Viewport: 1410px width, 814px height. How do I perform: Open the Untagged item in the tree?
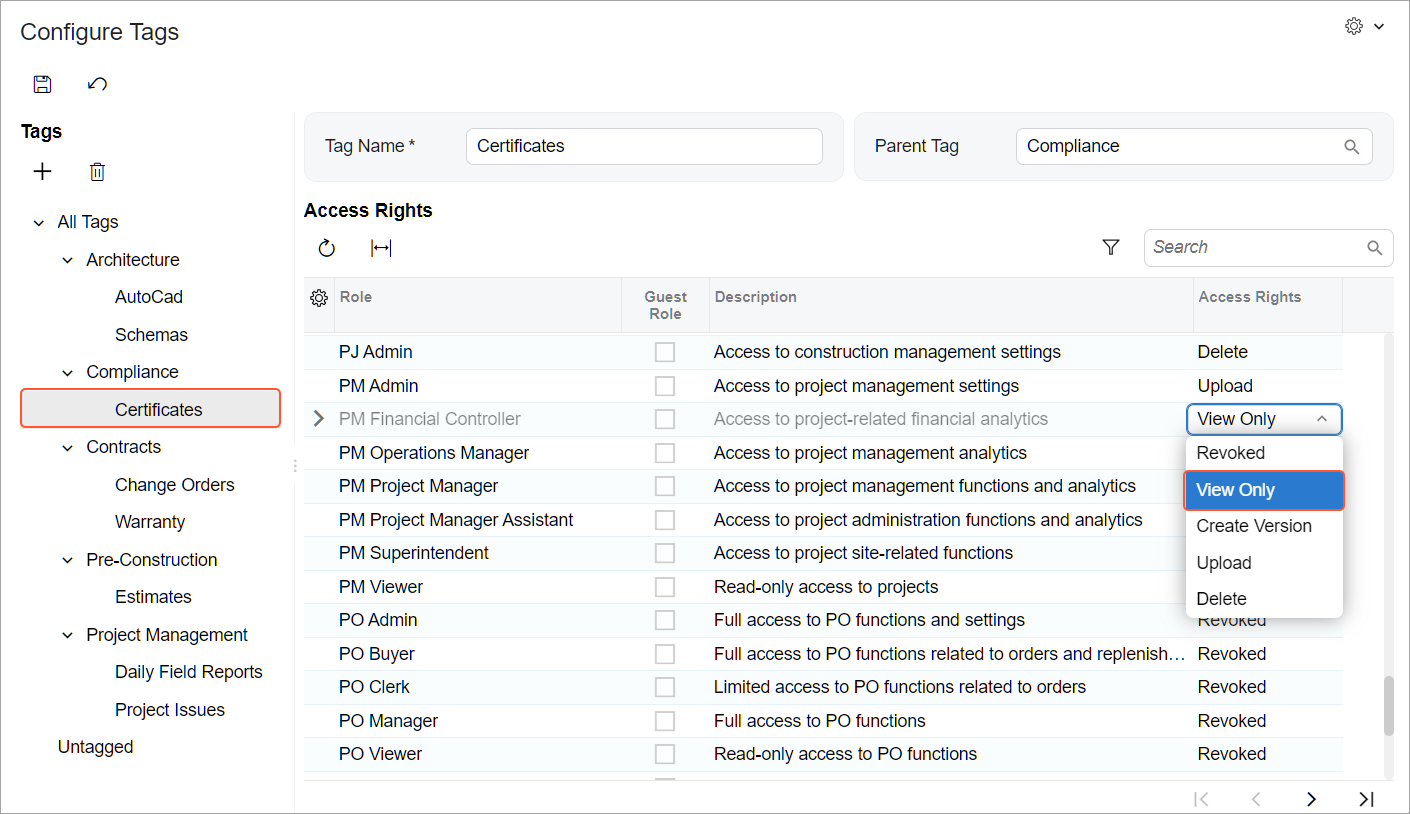click(x=96, y=747)
